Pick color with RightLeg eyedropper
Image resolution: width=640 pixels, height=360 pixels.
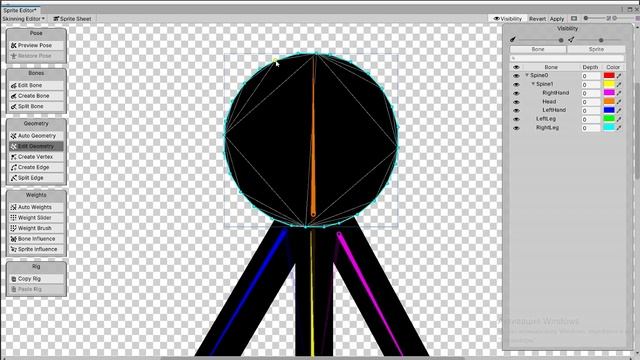[619, 128]
